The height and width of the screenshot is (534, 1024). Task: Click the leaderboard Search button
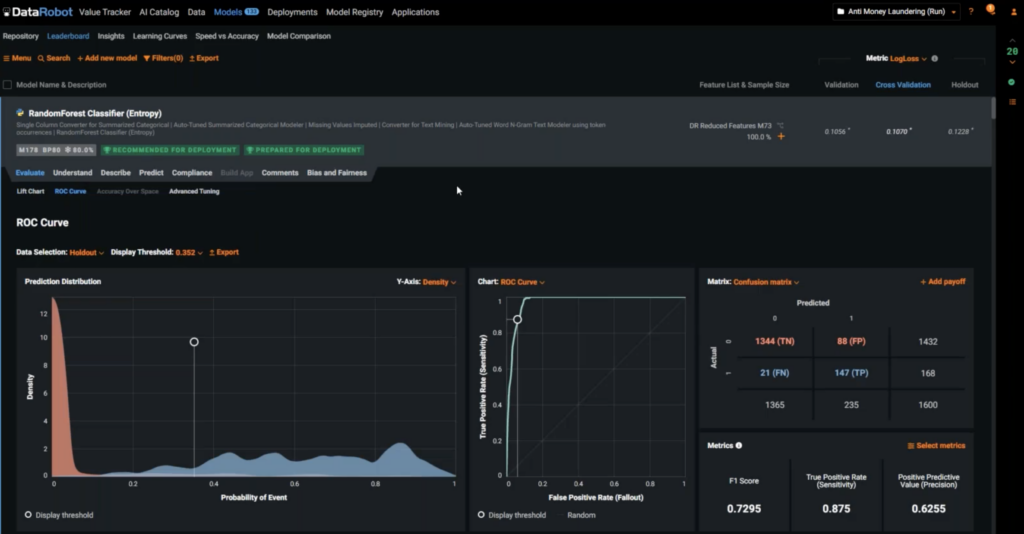(54, 58)
